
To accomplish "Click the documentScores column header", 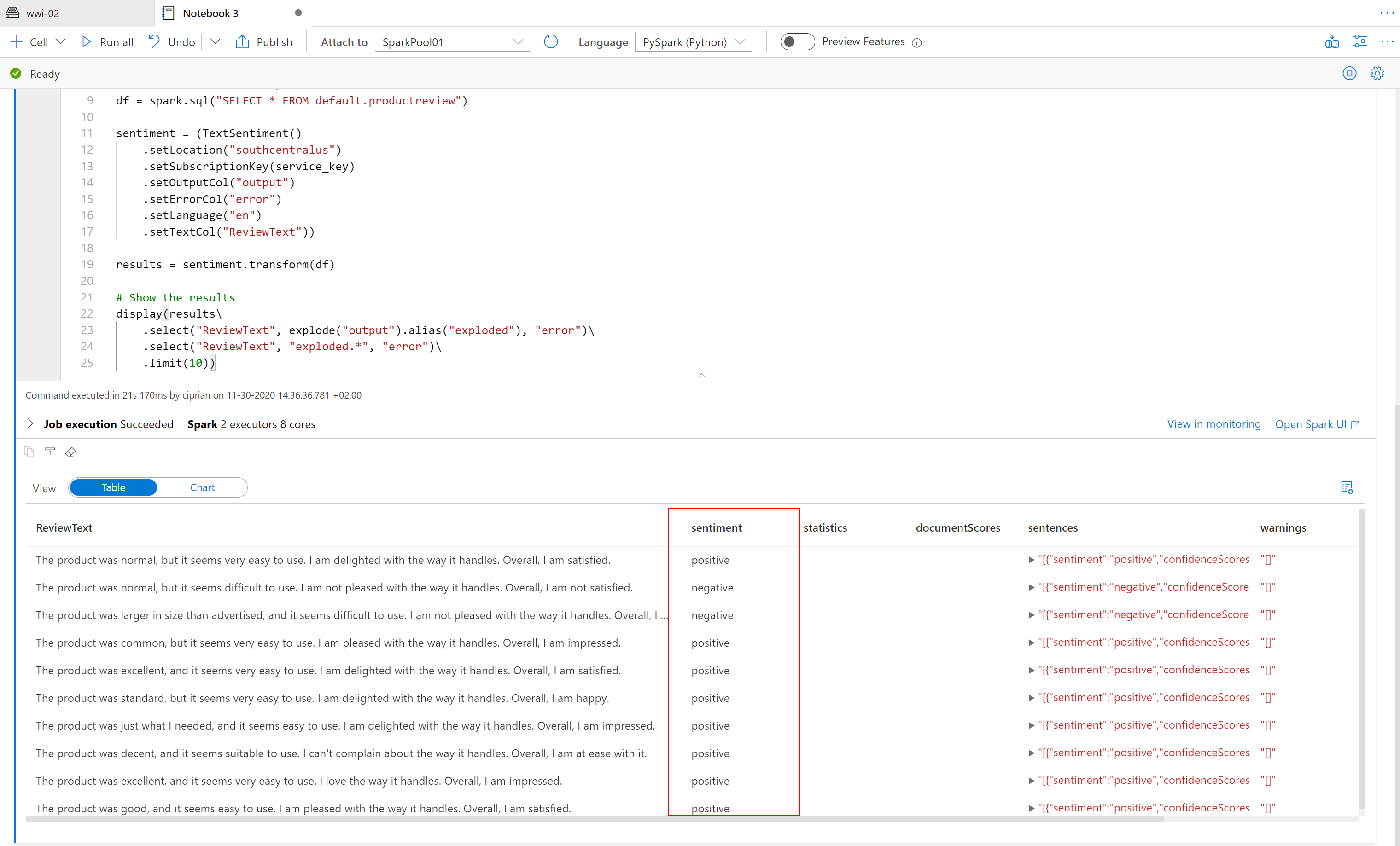I will point(958,527).
